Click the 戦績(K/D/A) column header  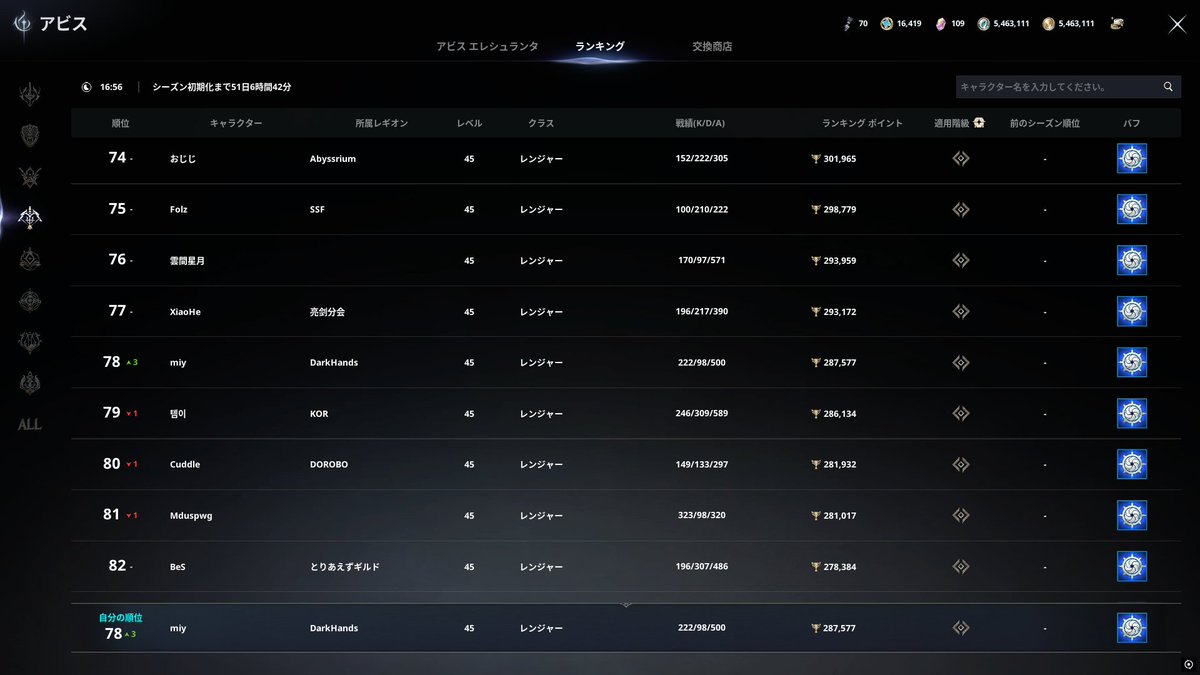point(700,123)
